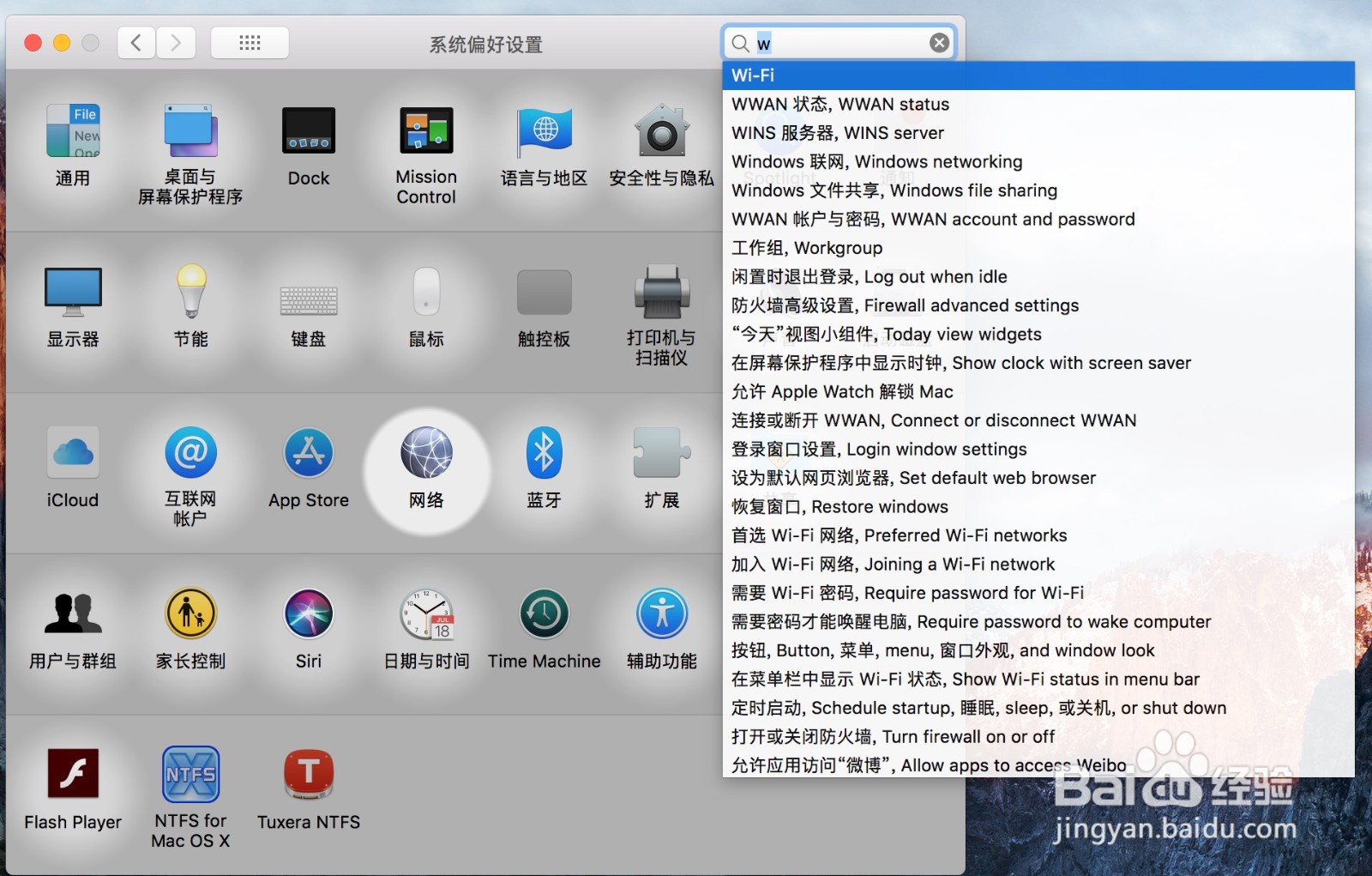Select Connect or disconnect WWAN suggestion
Viewport: 1372px width, 876px height.
coord(1038,420)
